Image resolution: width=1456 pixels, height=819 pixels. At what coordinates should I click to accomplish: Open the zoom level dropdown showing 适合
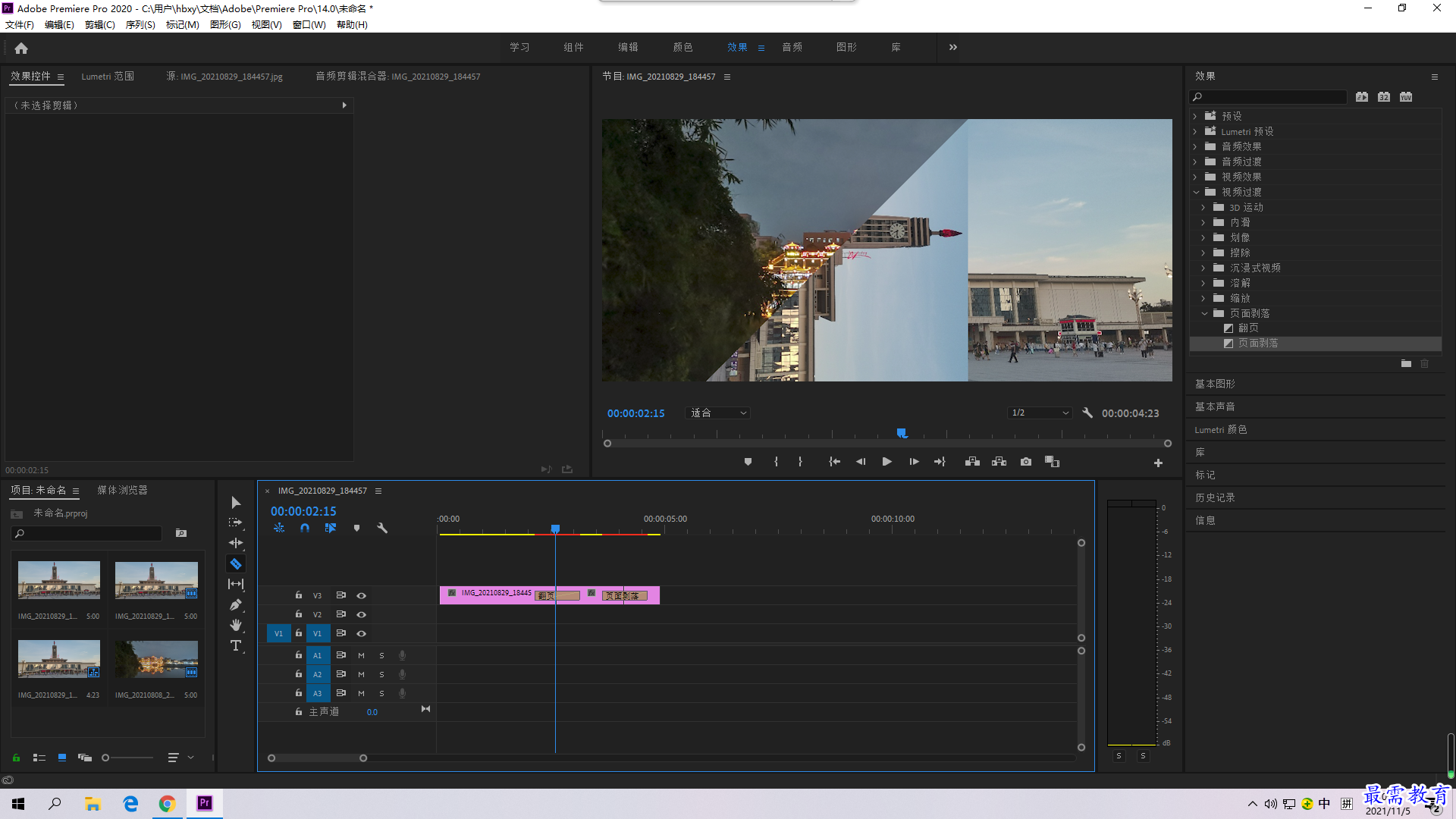718,413
